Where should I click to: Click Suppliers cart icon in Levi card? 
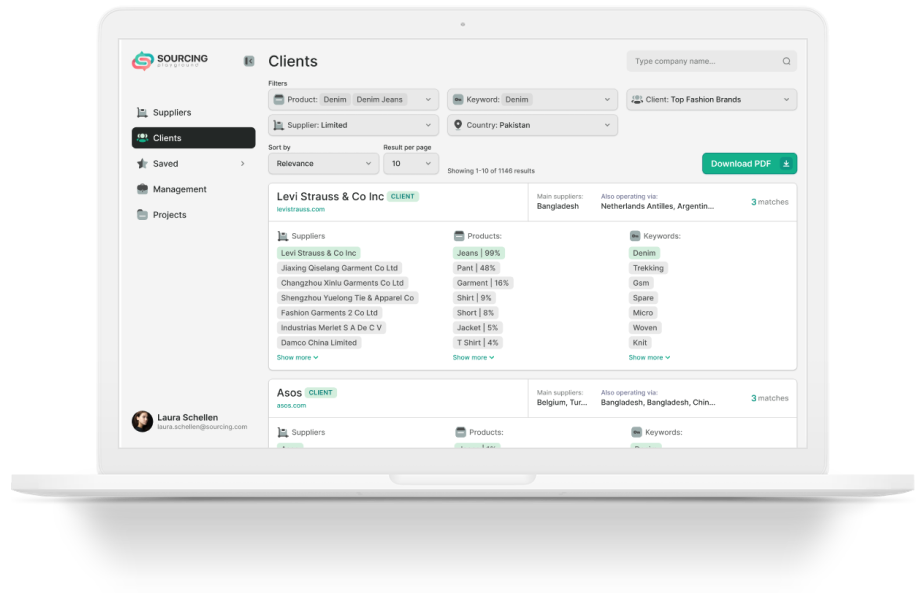tap(282, 236)
